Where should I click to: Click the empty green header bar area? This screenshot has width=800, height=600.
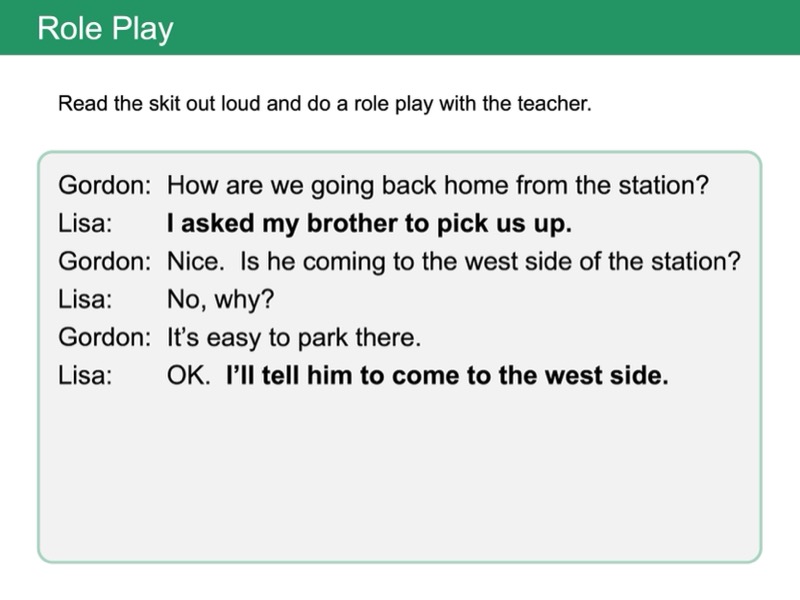(x=500, y=28)
